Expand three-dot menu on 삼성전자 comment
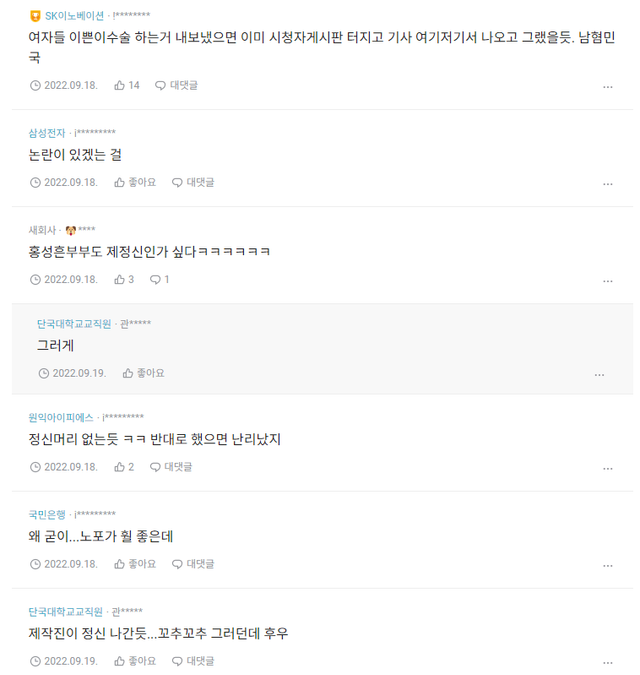The image size is (640, 675). (607, 184)
